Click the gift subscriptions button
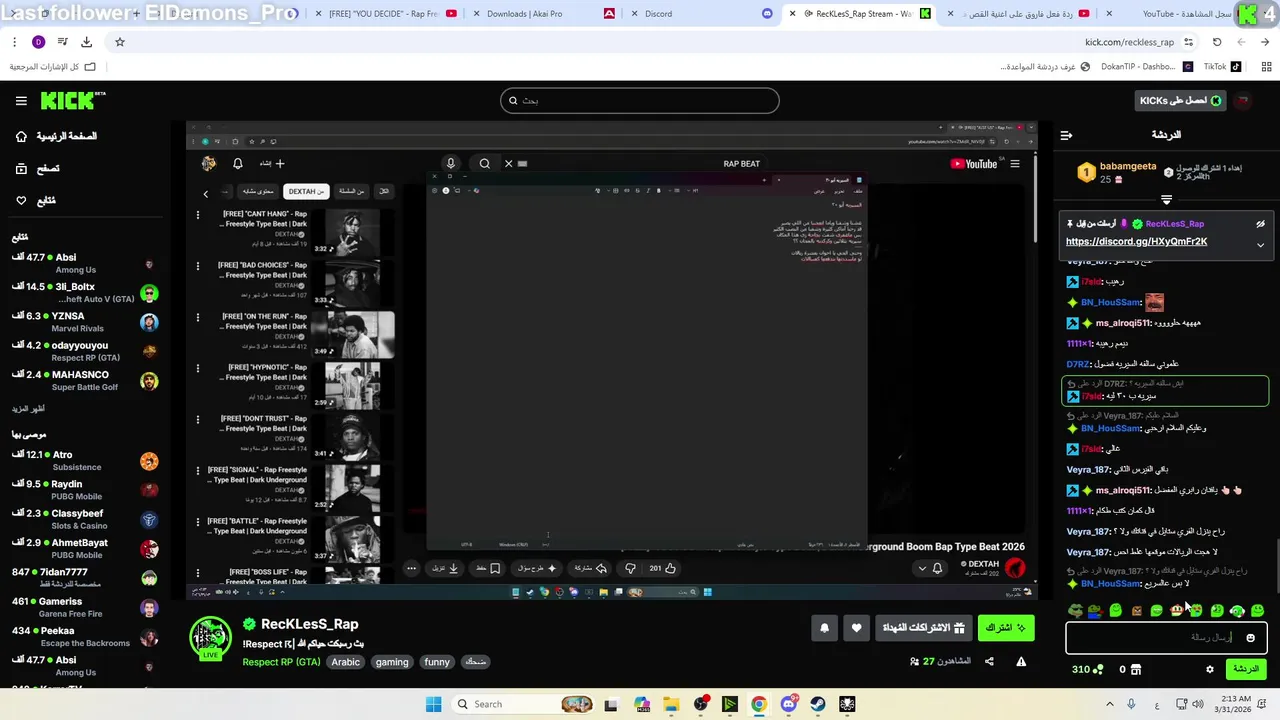 923,628
